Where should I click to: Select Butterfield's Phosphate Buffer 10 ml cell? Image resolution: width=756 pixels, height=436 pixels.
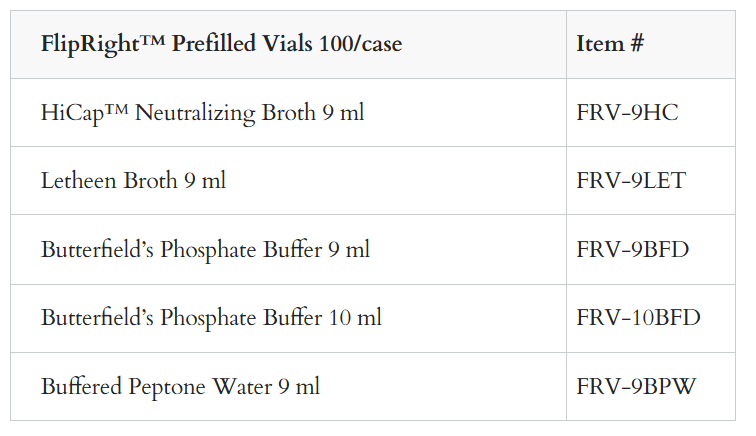288,318
